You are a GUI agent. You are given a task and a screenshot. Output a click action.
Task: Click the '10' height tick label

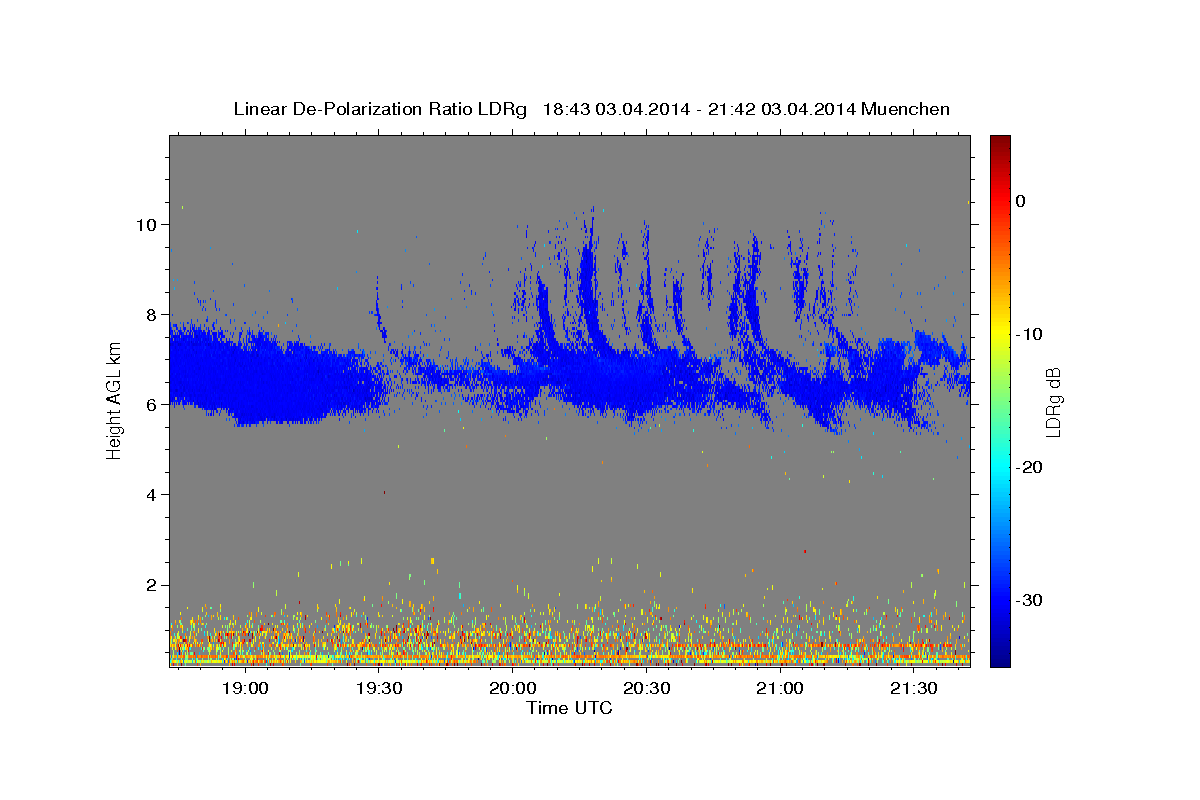tap(145, 224)
